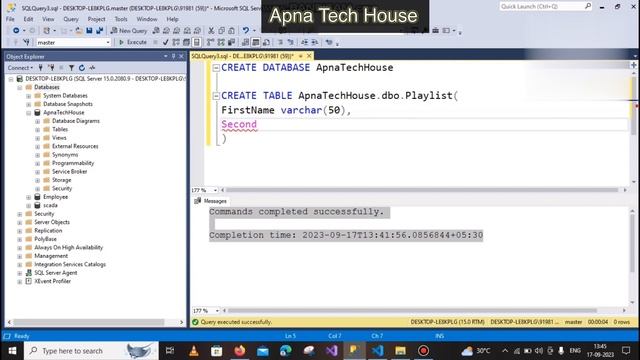Click the Windows Start button
Viewport: 640px width, 360px height.
coord(12,351)
